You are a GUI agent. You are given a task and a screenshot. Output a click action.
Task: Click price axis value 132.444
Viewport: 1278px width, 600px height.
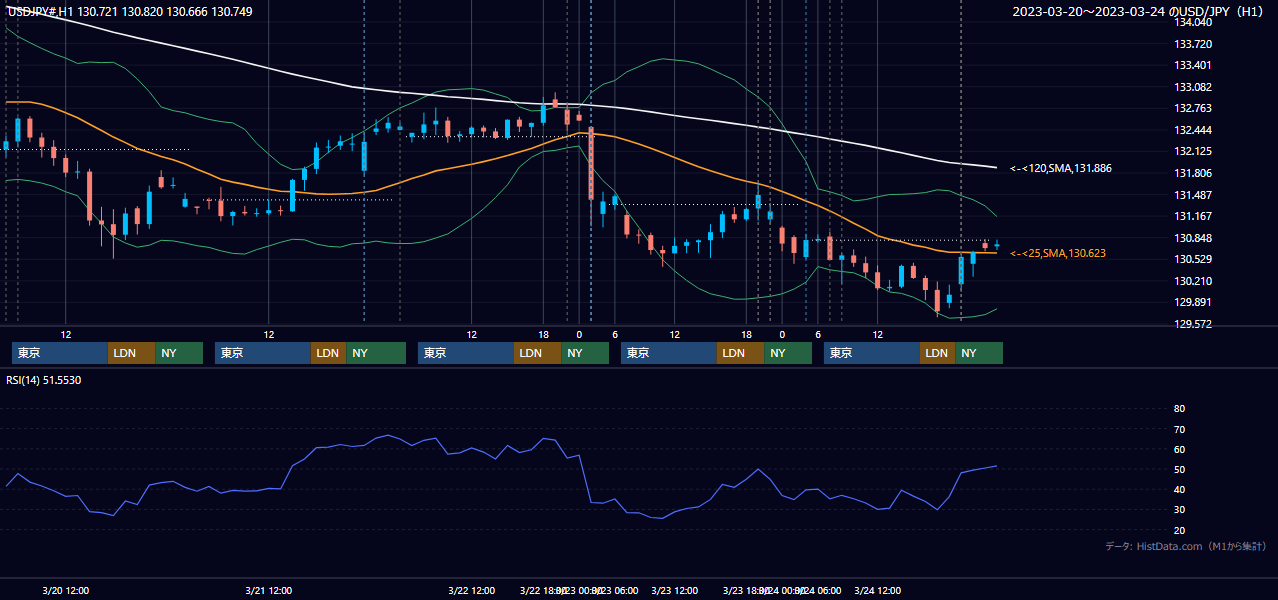click(1192, 130)
